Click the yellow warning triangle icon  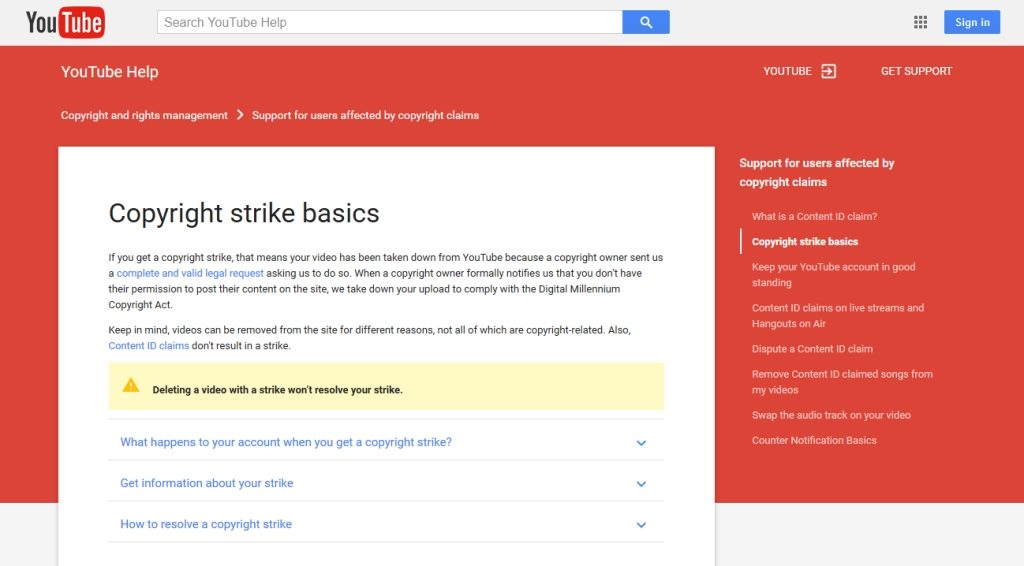(131, 385)
